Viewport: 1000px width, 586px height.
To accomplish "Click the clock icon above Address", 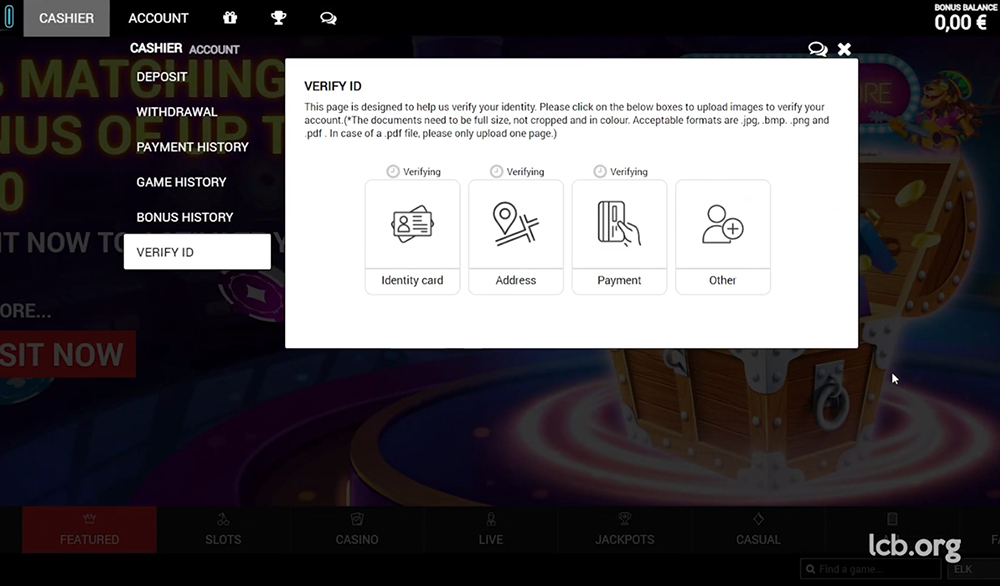I will (496, 171).
